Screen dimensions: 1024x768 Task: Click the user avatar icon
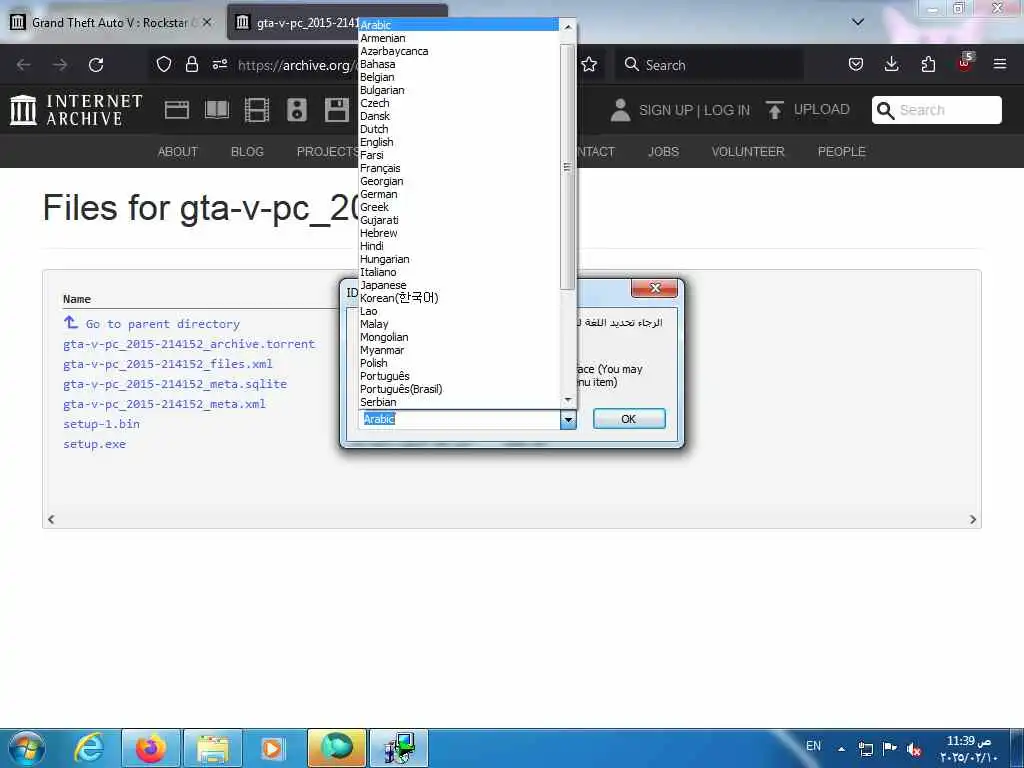click(620, 110)
